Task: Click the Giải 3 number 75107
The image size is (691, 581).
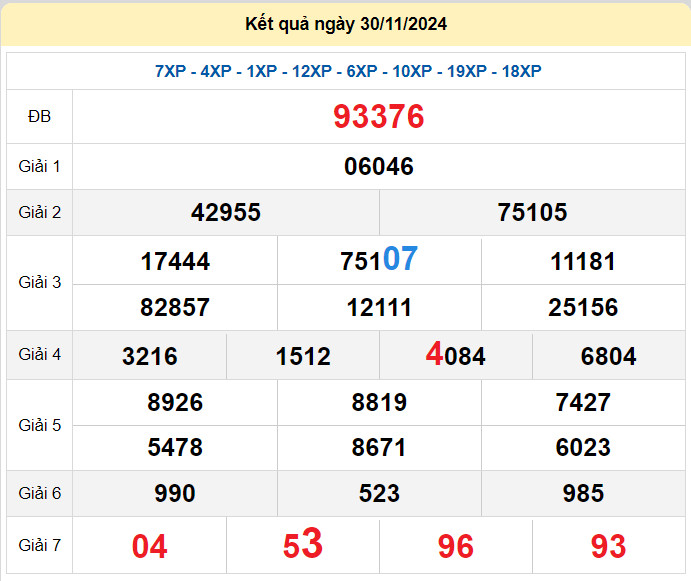Action: [379, 259]
